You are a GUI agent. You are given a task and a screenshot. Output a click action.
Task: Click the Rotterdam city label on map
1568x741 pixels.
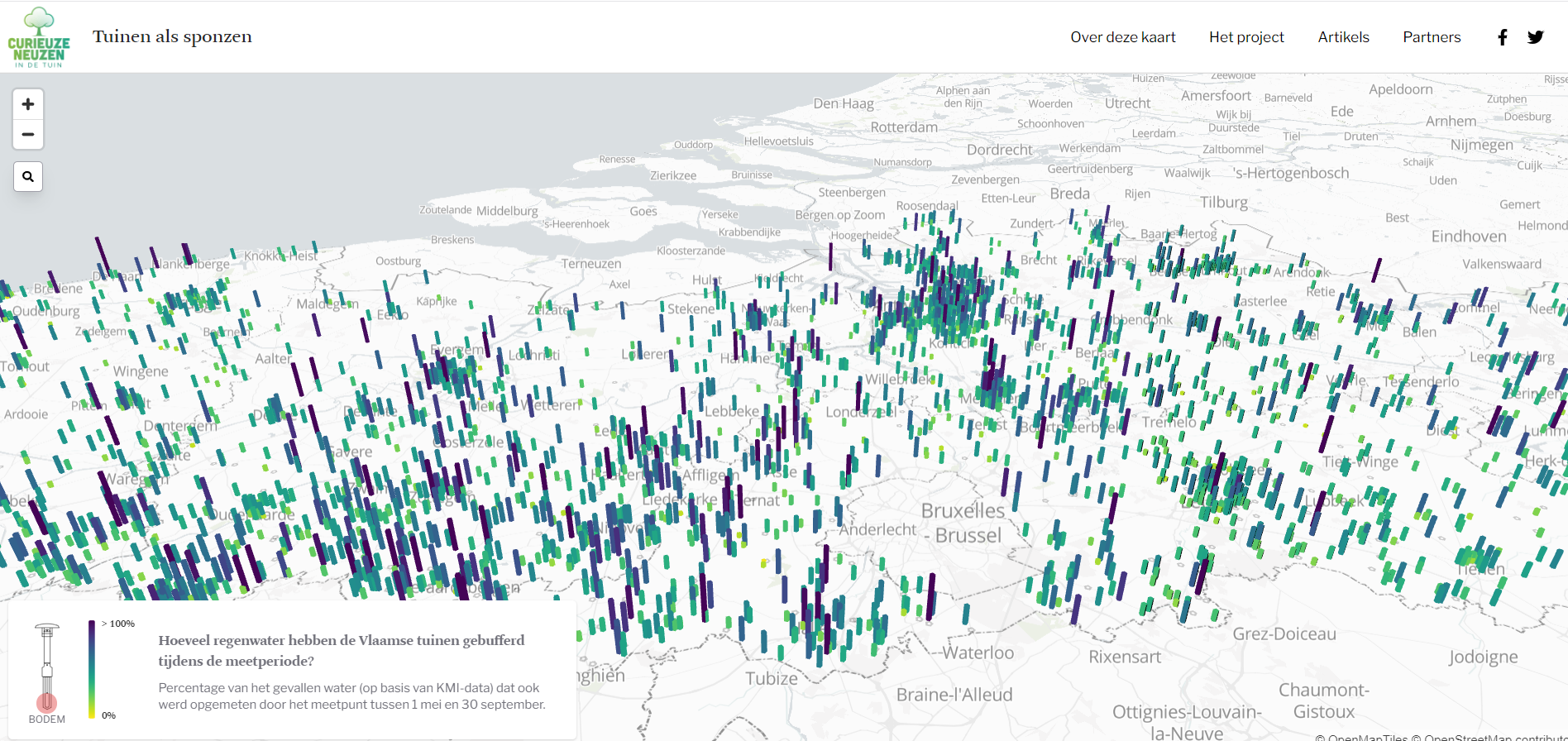[x=904, y=127]
